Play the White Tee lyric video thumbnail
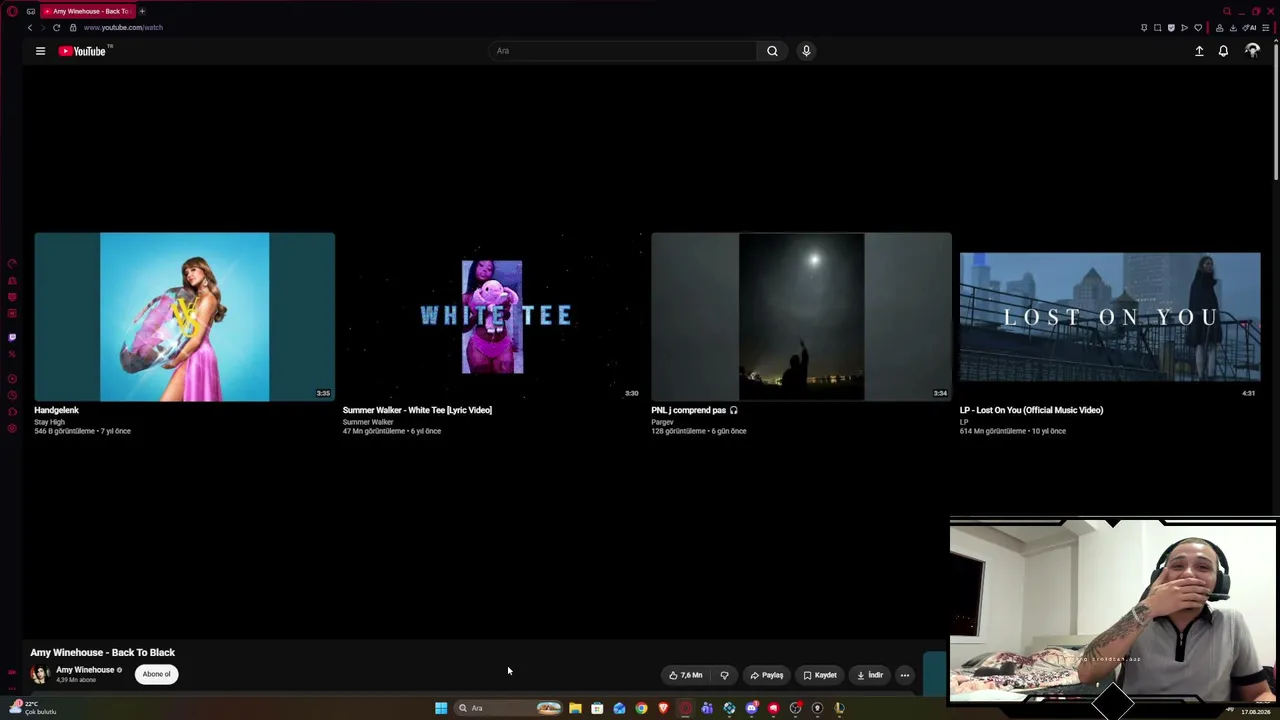 point(492,317)
